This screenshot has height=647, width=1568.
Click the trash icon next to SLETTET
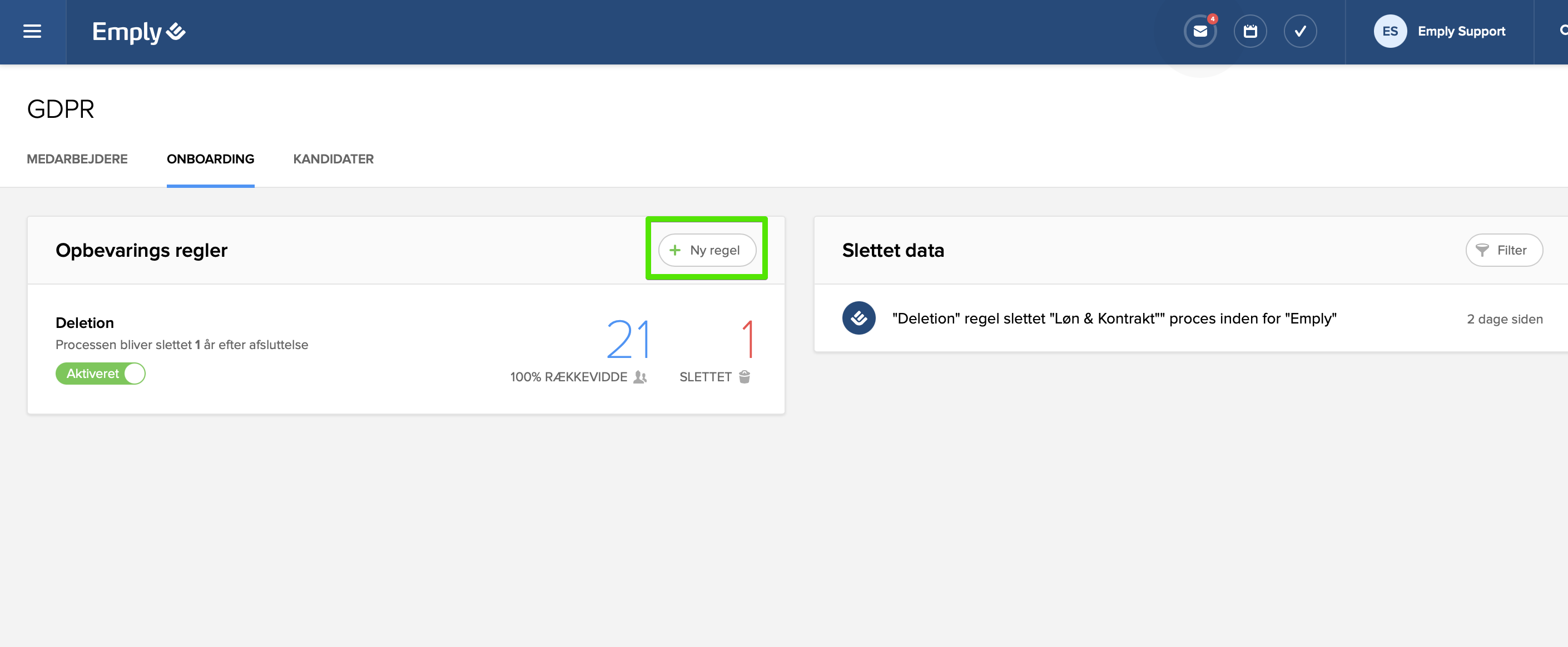pyautogui.click(x=744, y=377)
